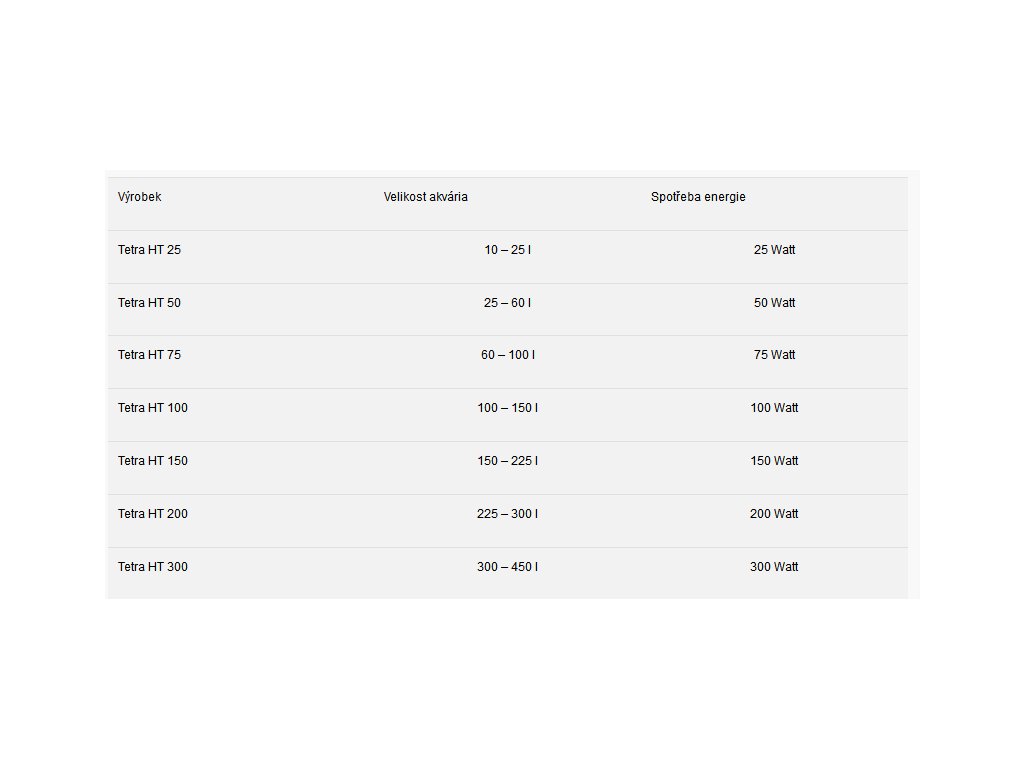This screenshot has width=1024, height=768.
Task: Select the Tetra HT 150 product cell
Action: (152, 461)
